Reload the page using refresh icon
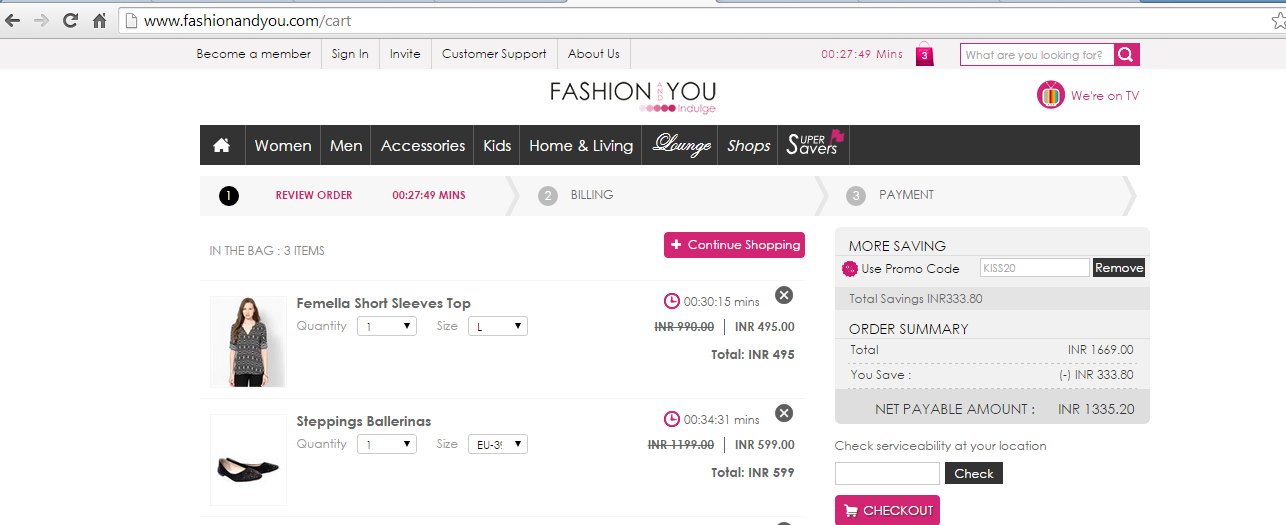1286x525 pixels. [x=70, y=20]
